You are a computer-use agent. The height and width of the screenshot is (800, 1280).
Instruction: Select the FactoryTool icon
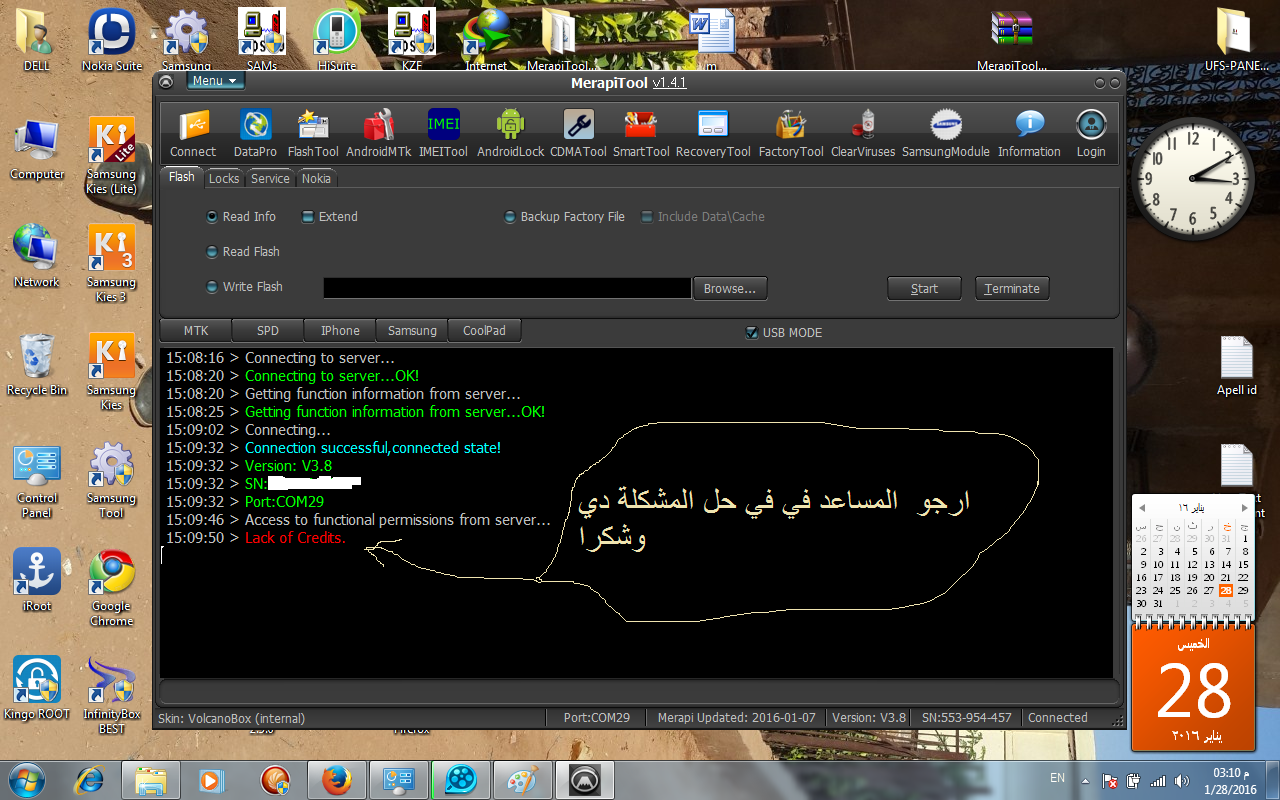pyautogui.click(x=791, y=133)
